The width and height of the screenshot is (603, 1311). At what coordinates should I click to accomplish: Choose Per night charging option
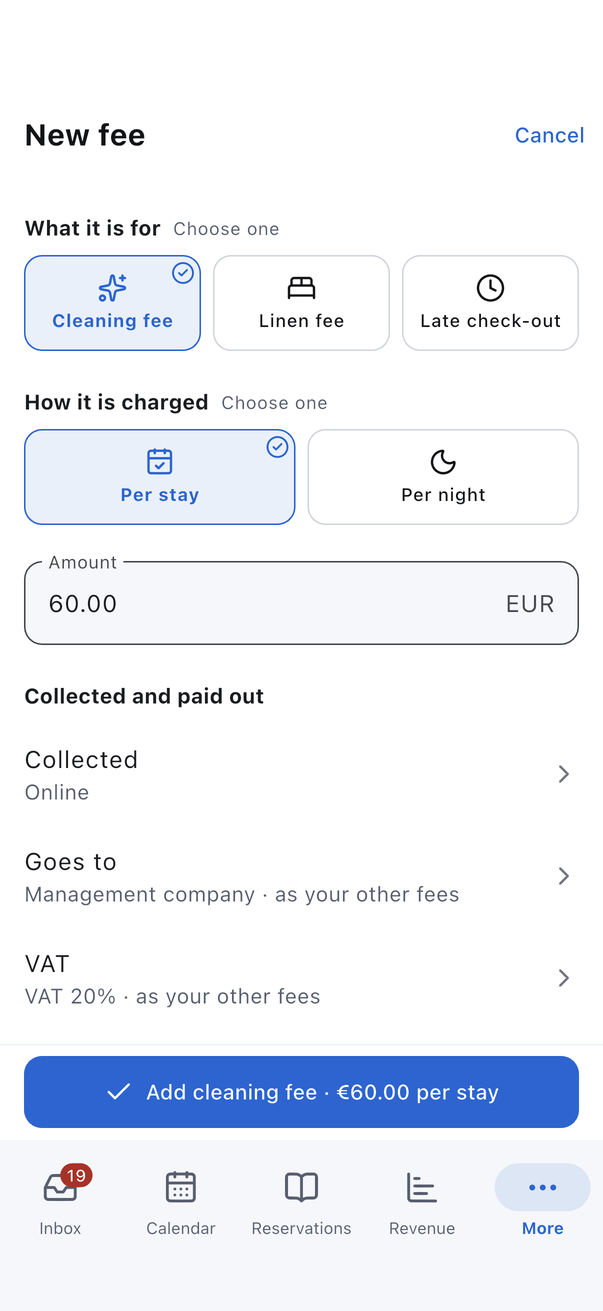click(x=443, y=477)
